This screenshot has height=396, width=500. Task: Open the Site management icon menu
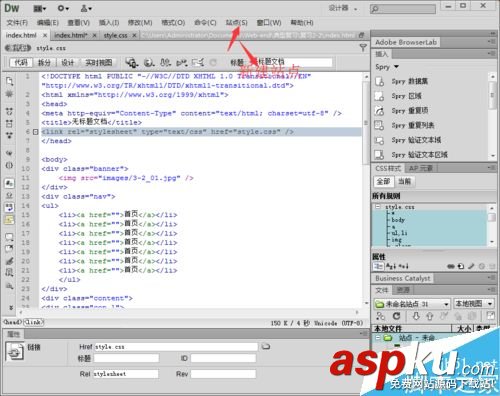pos(86,9)
